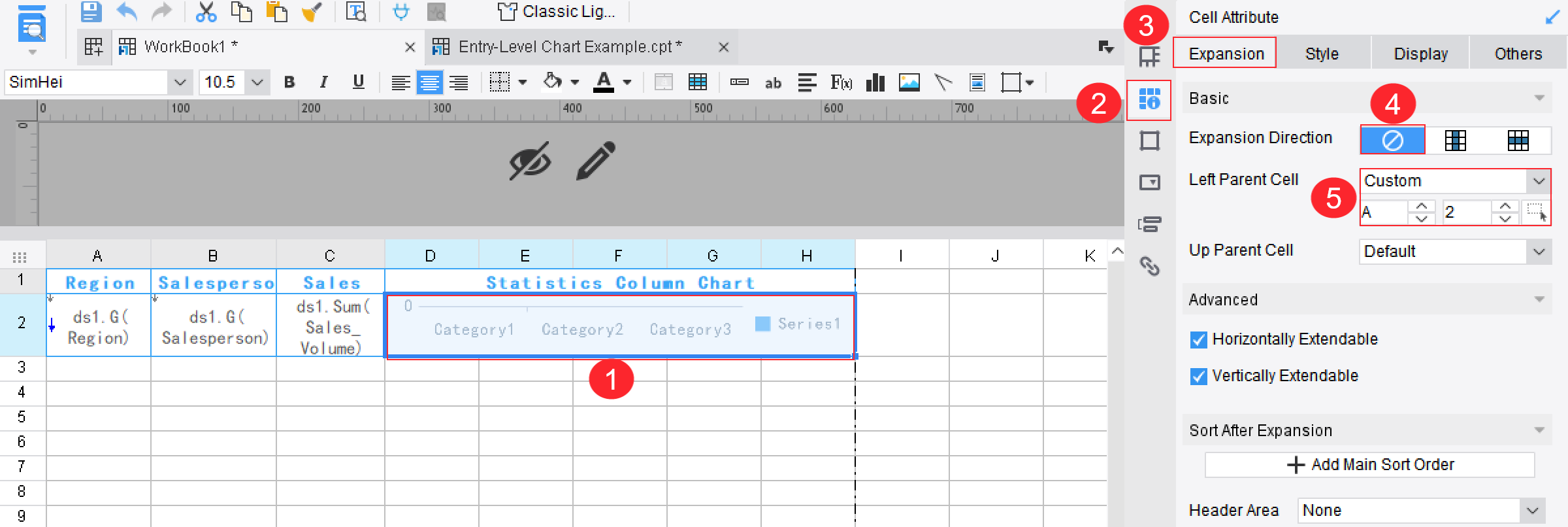1568x527 pixels.
Task: Select vertical expansion direction option
Action: pyautogui.click(x=1455, y=140)
